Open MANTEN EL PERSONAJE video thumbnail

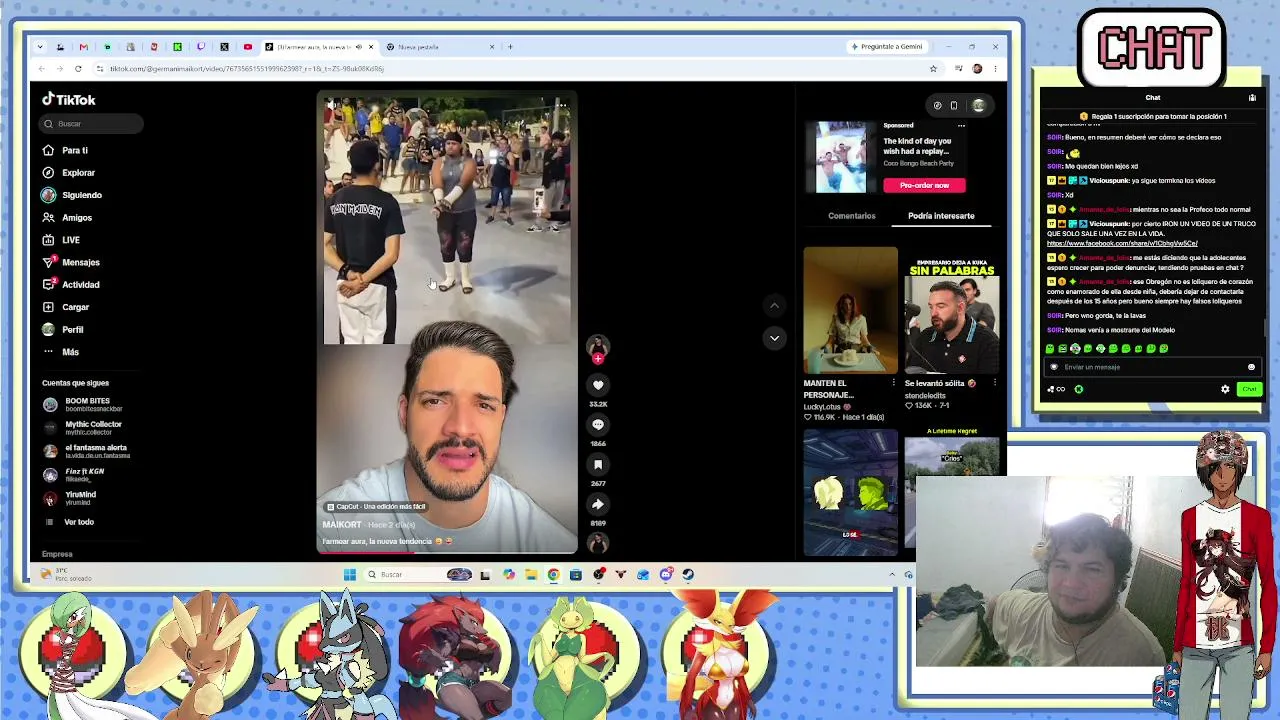(x=851, y=311)
